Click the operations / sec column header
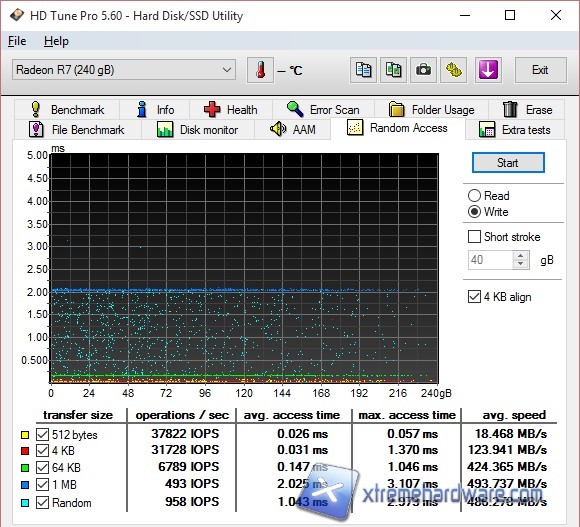This screenshot has width=580, height=527. click(182, 415)
